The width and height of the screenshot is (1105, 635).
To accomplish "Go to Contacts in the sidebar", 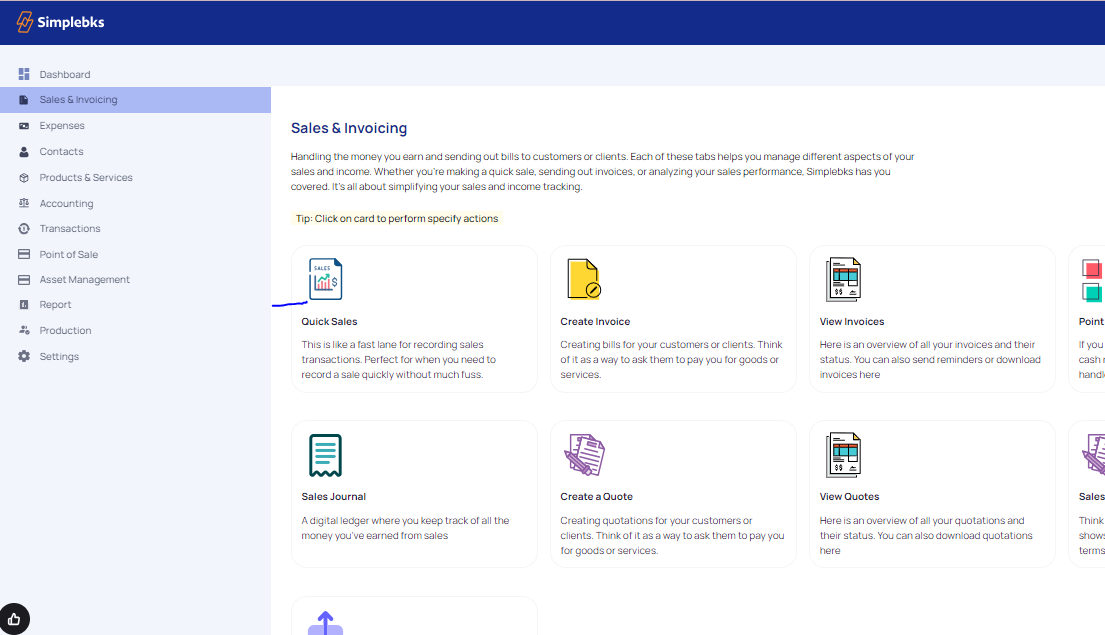I will pos(61,152).
